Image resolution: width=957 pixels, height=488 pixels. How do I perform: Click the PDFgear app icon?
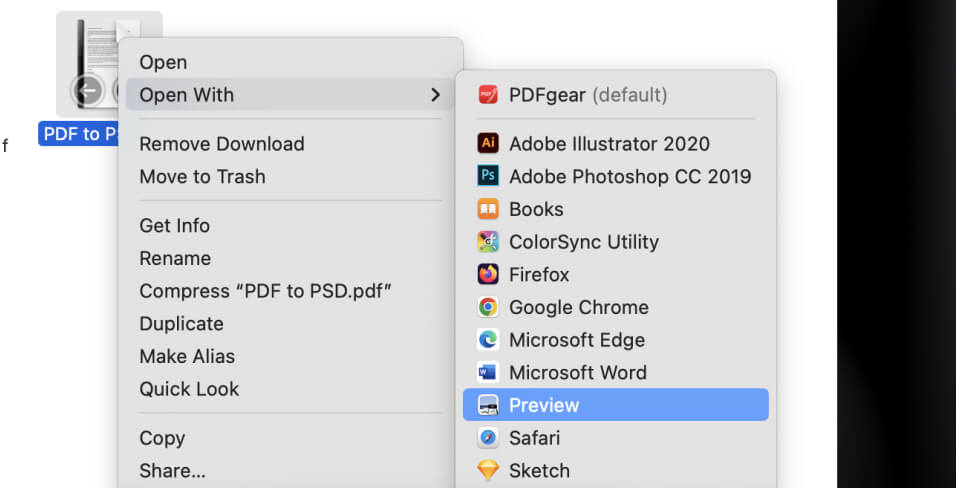point(488,95)
